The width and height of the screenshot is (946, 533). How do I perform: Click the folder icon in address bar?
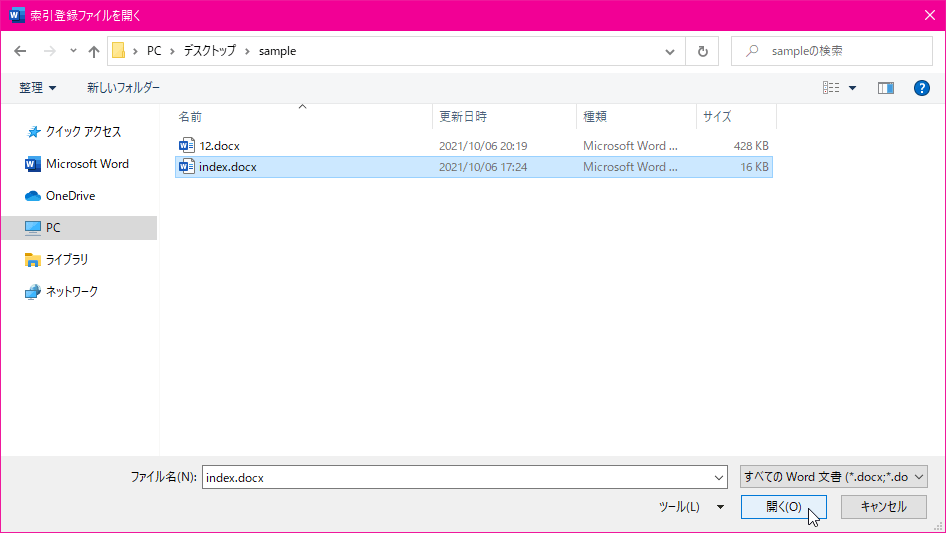[x=119, y=51]
